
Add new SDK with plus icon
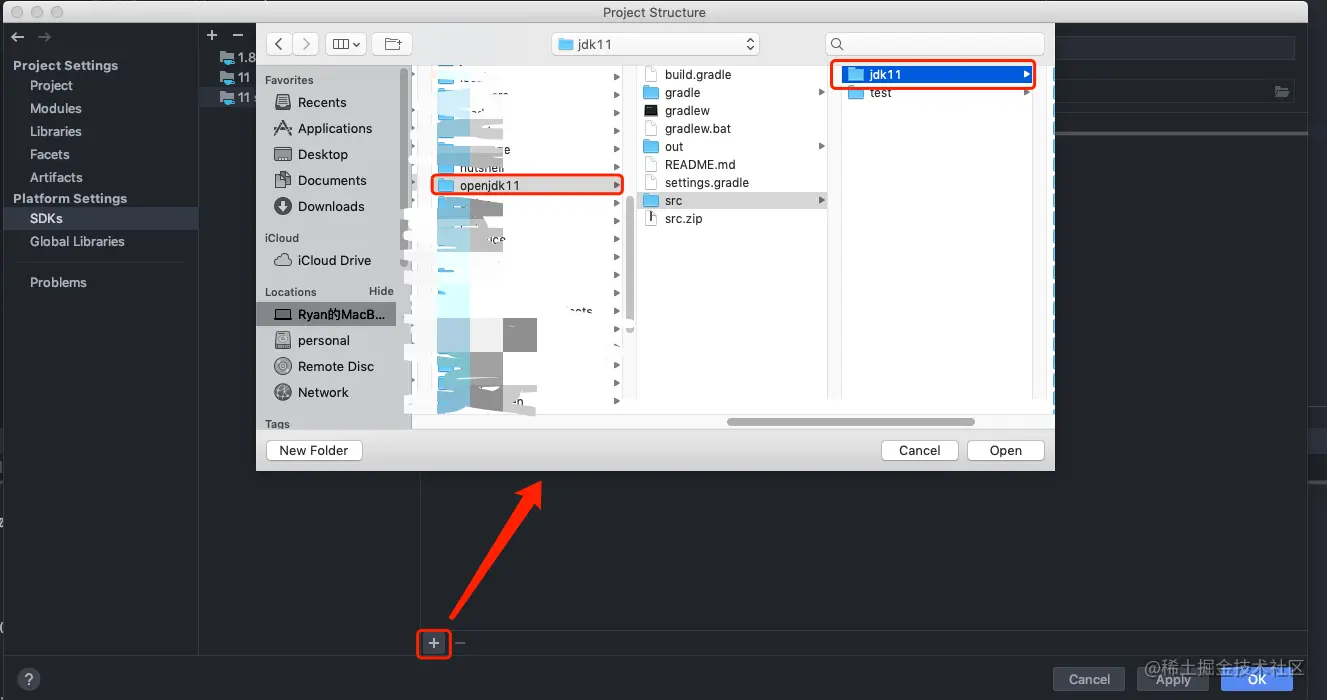pyautogui.click(x=212, y=35)
